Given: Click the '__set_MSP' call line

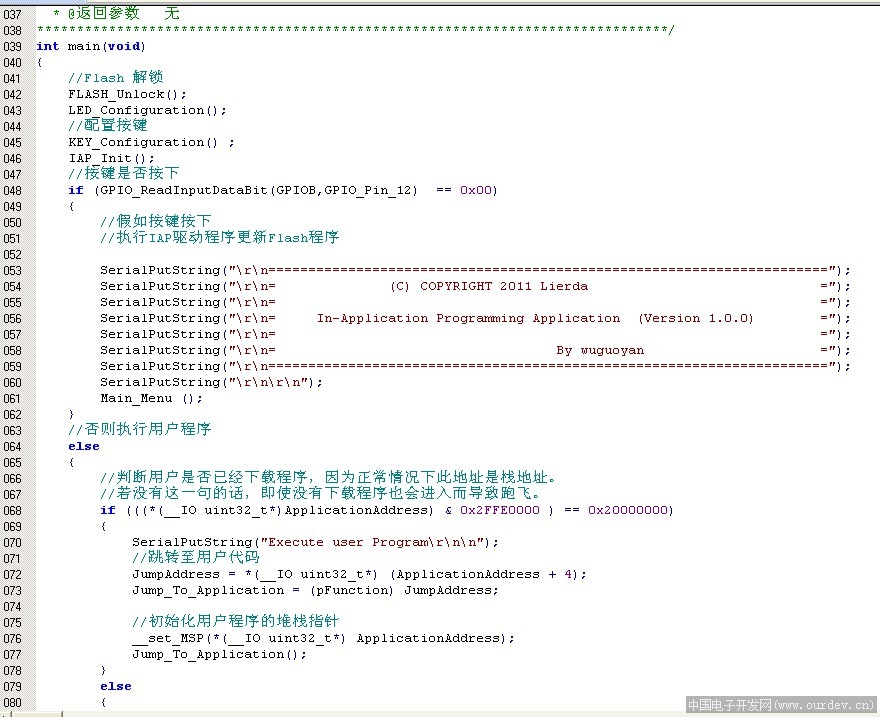Looking at the screenshot, I should tap(323, 638).
